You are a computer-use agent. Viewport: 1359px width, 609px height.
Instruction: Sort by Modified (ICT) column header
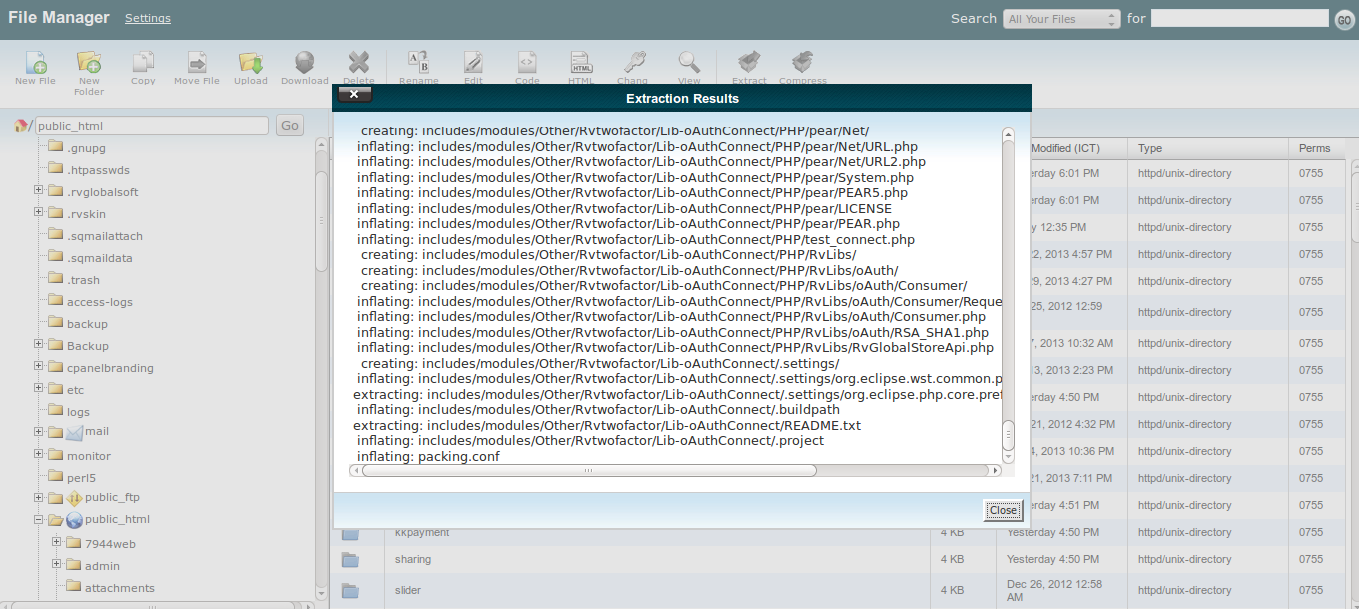coord(1065,148)
